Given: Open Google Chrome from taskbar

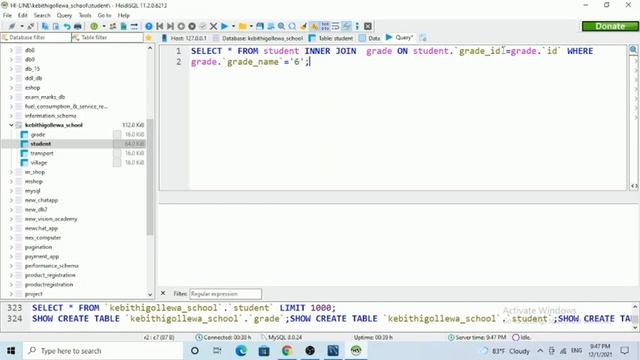Looking at the screenshot, I should (287, 351).
